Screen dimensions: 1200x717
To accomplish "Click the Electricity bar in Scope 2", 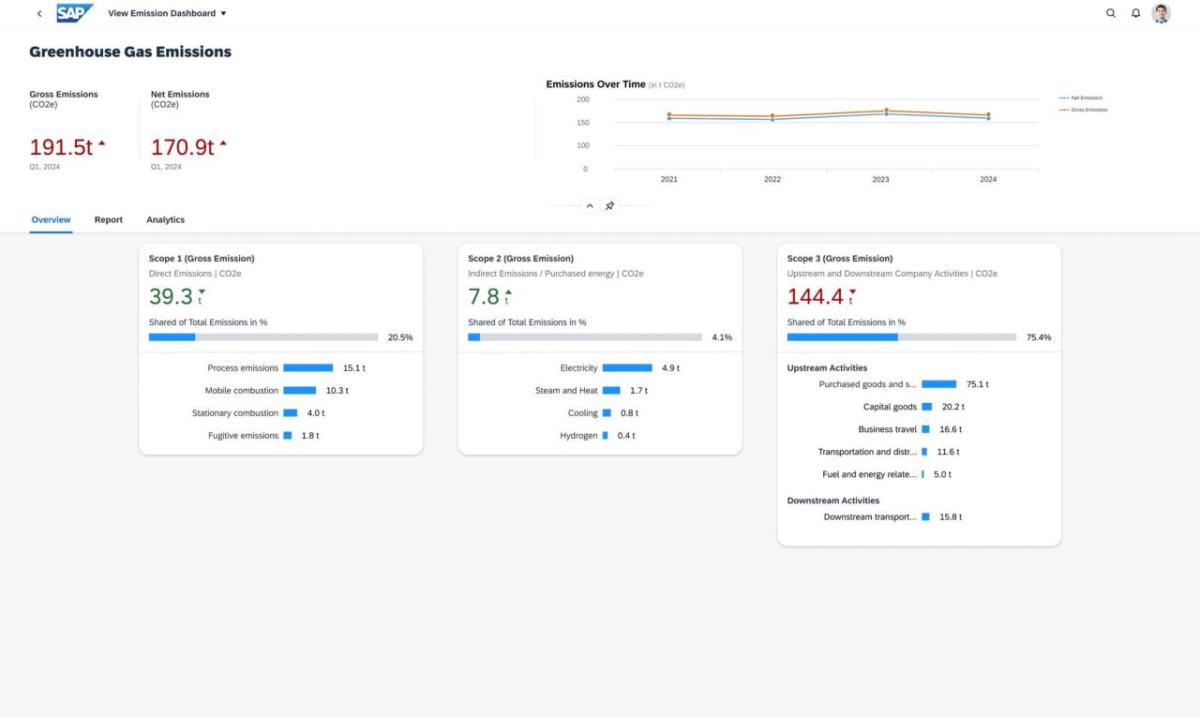I will pyautogui.click(x=627, y=368).
